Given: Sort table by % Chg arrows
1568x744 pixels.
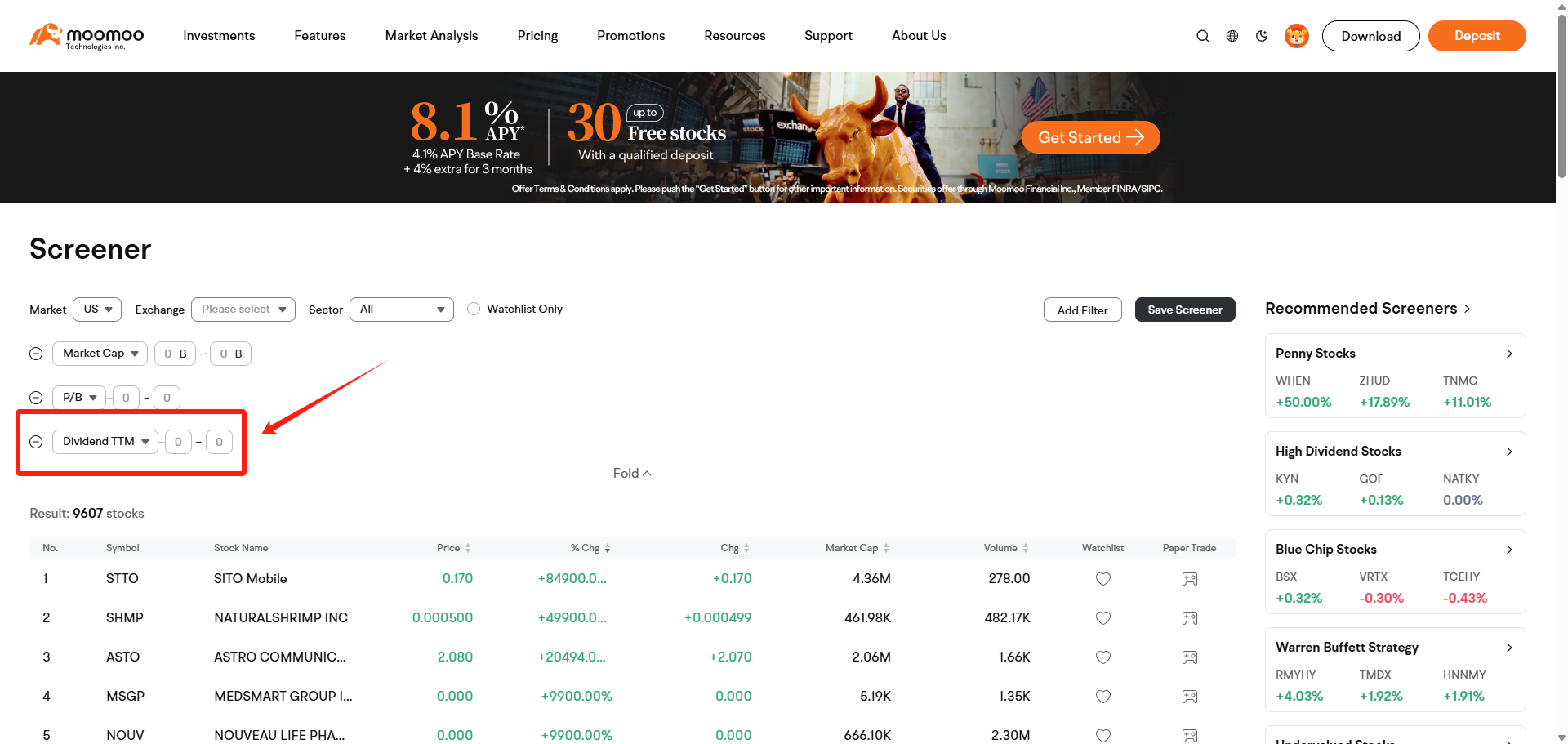Looking at the screenshot, I should pyautogui.click(x=608, y=548).
